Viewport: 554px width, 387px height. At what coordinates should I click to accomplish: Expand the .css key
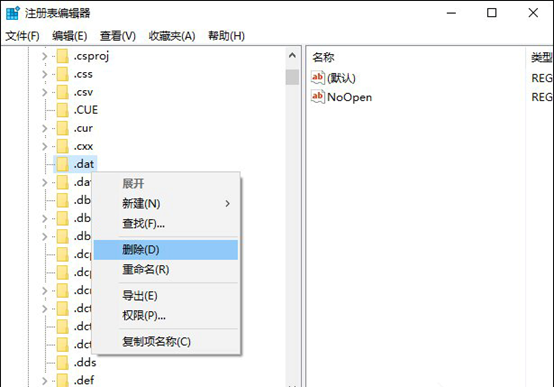click(x=45, y=74)
